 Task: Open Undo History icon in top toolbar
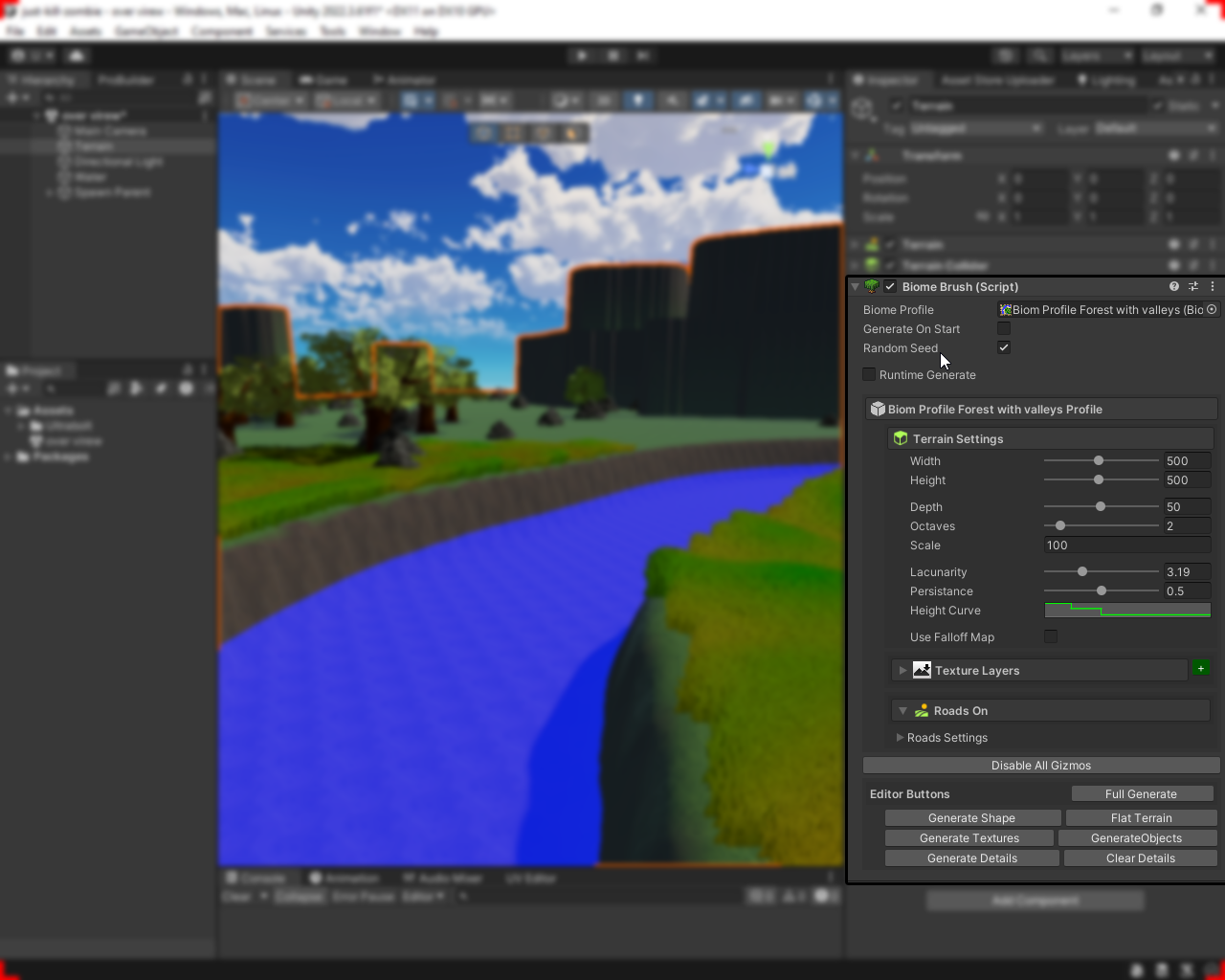[x=1005, y=56]
